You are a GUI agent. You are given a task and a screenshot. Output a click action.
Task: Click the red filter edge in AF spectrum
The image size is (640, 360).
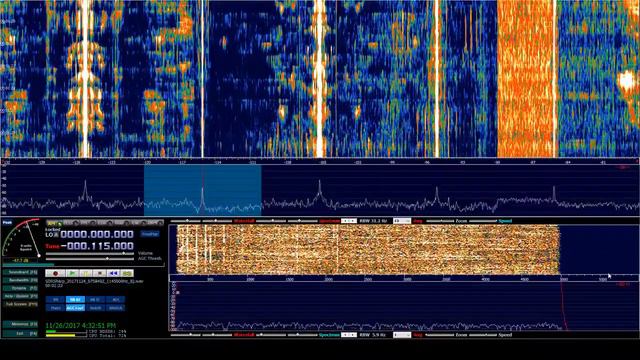pyautogui.click(x=563, y=306)
